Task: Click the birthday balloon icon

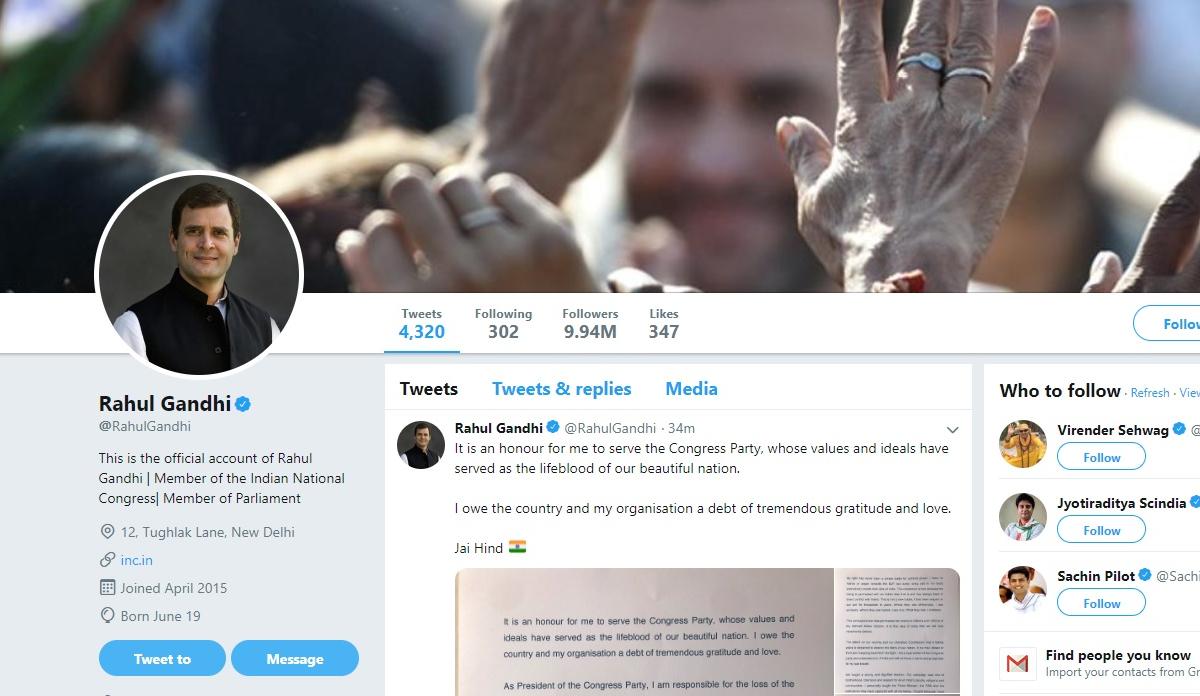Action: click(107, 616)
